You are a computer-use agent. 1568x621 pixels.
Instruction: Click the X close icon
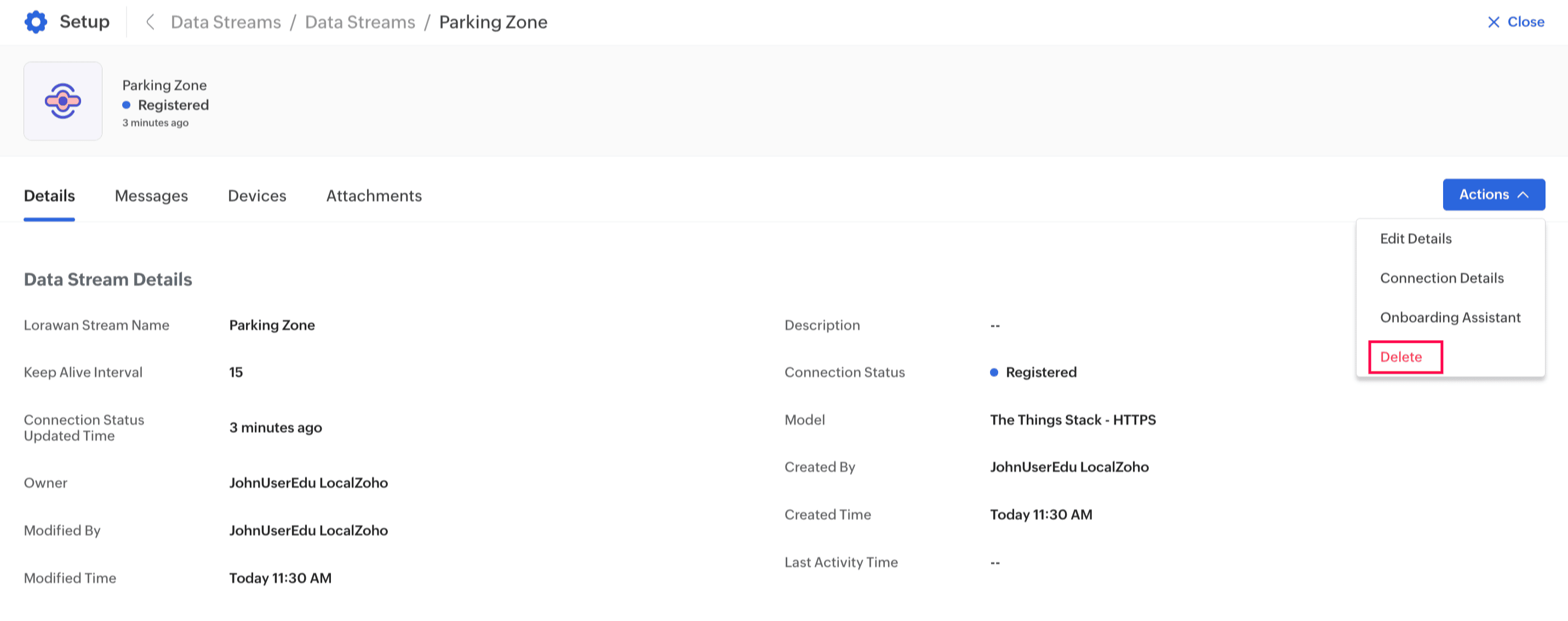pos(1493,22)
